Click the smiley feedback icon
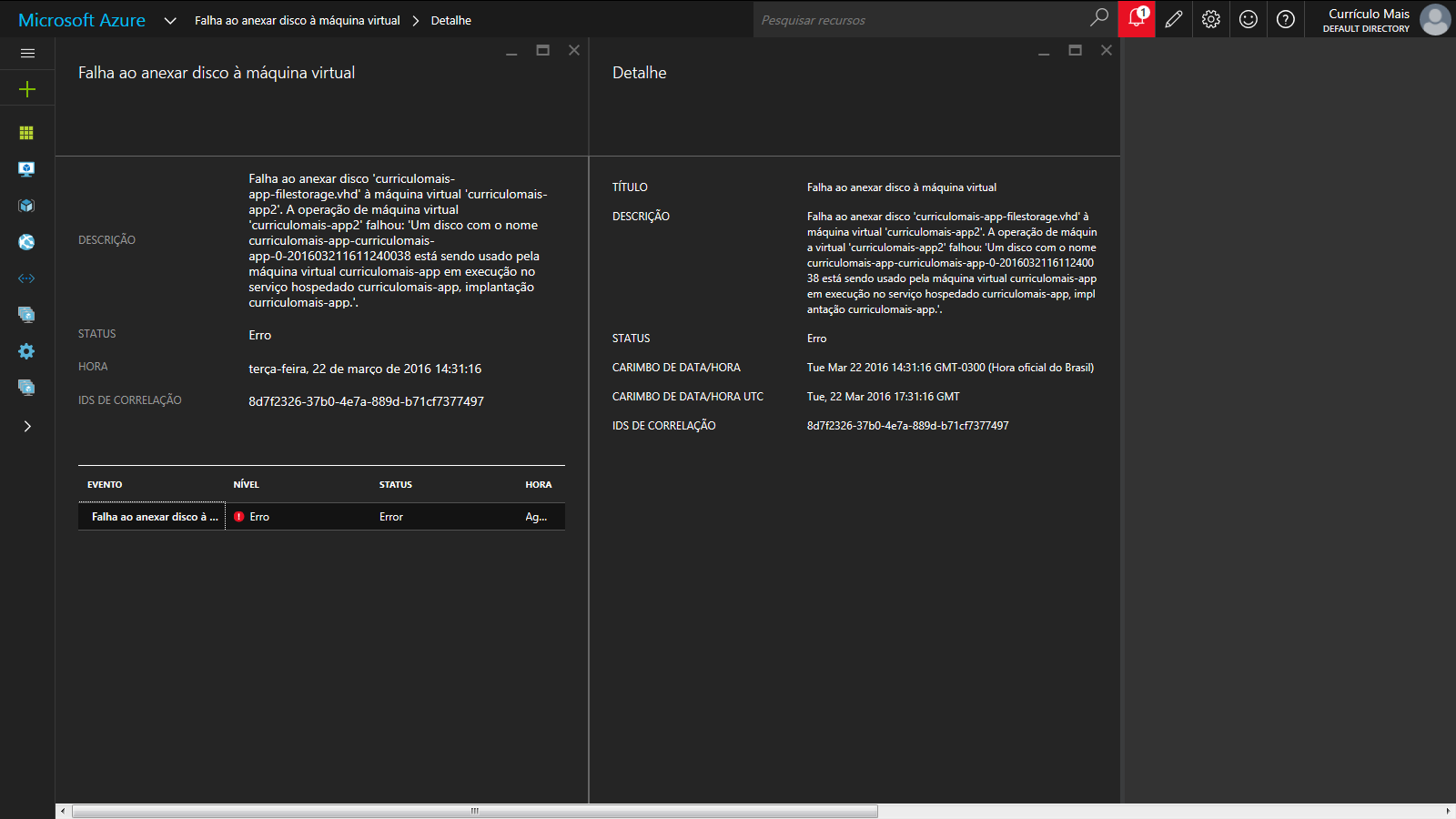Viewport: 1456px width, 819px height. click(1249, 18)
